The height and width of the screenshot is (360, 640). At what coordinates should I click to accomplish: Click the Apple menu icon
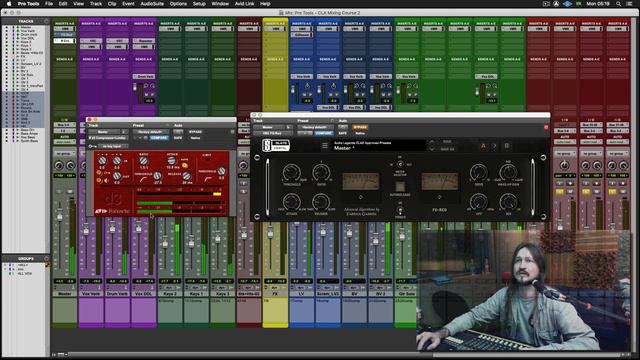pyautogui.click(x=9, y=4)
